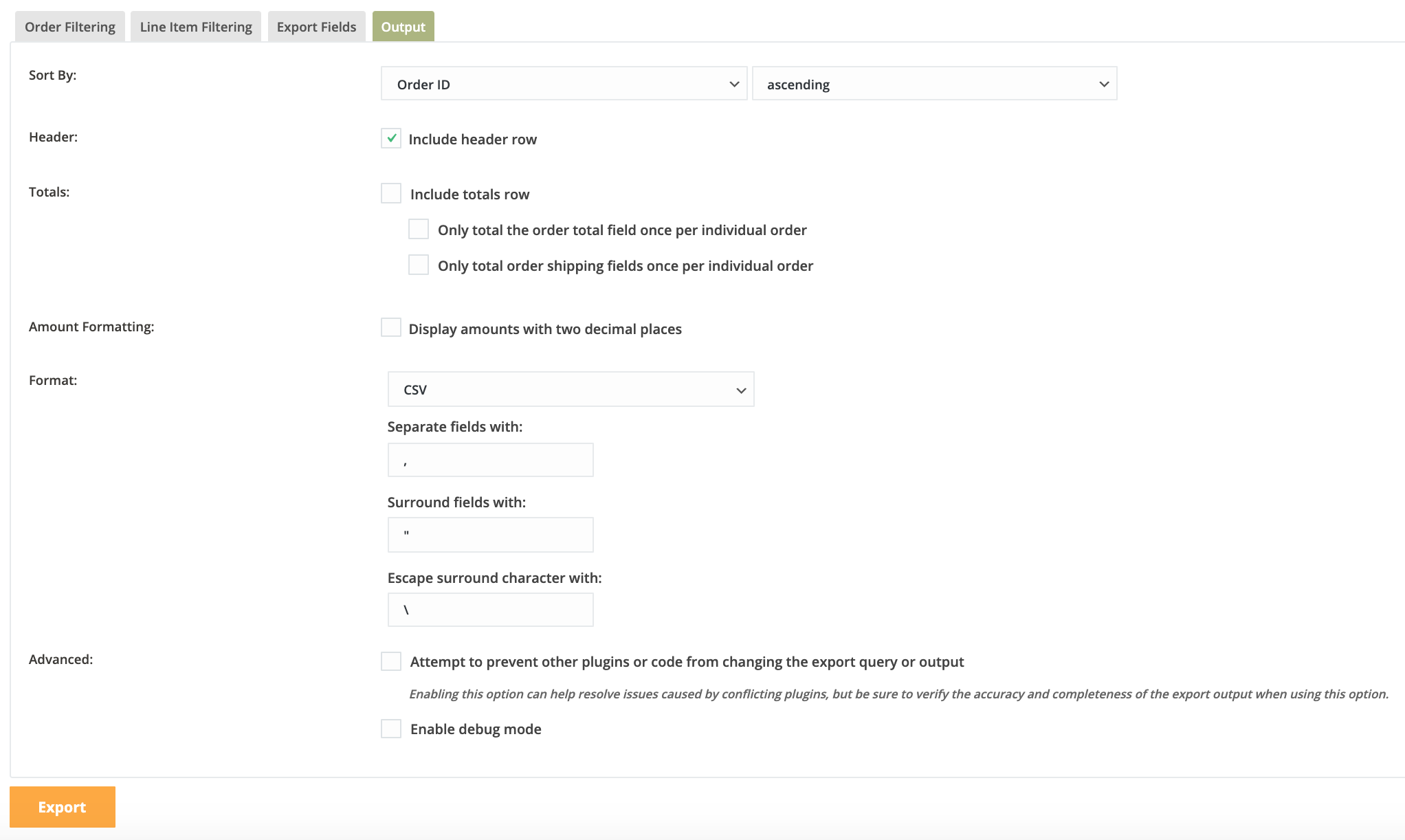Check order shipping fields once per order
The width and height of the screenshot is (1405, 840).
point(419,265)
